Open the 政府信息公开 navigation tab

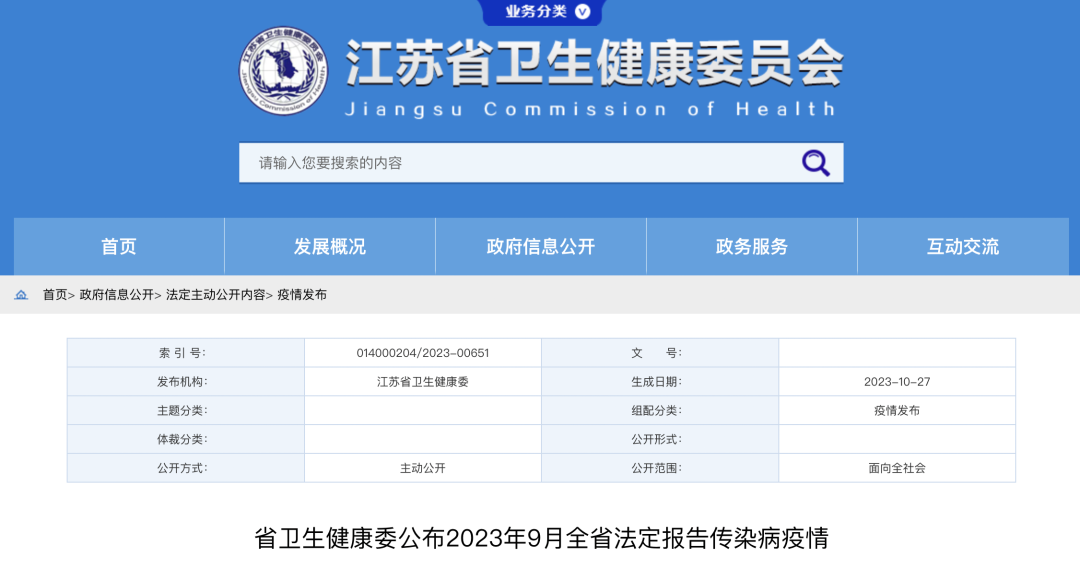tap(541, 247)
